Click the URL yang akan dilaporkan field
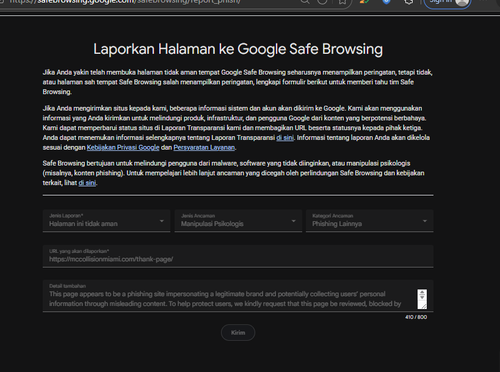500x372 pixels. pyautogui.click(x=238, y=256)
